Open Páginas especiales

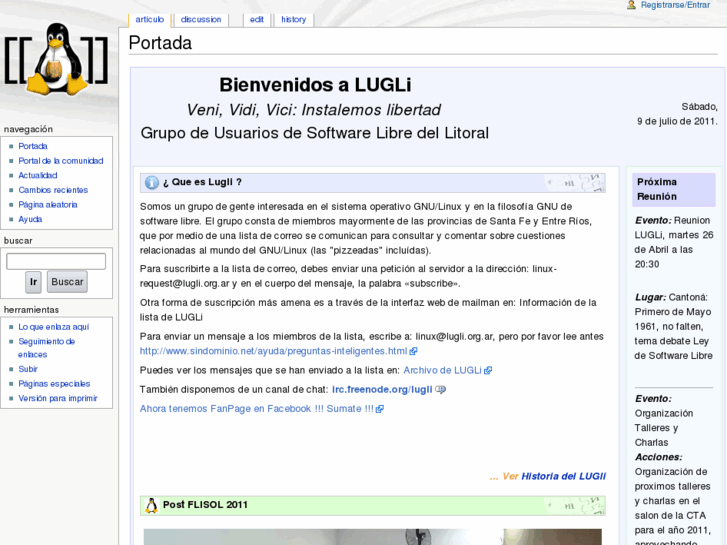pyautogui.click(x=54, y=384)
